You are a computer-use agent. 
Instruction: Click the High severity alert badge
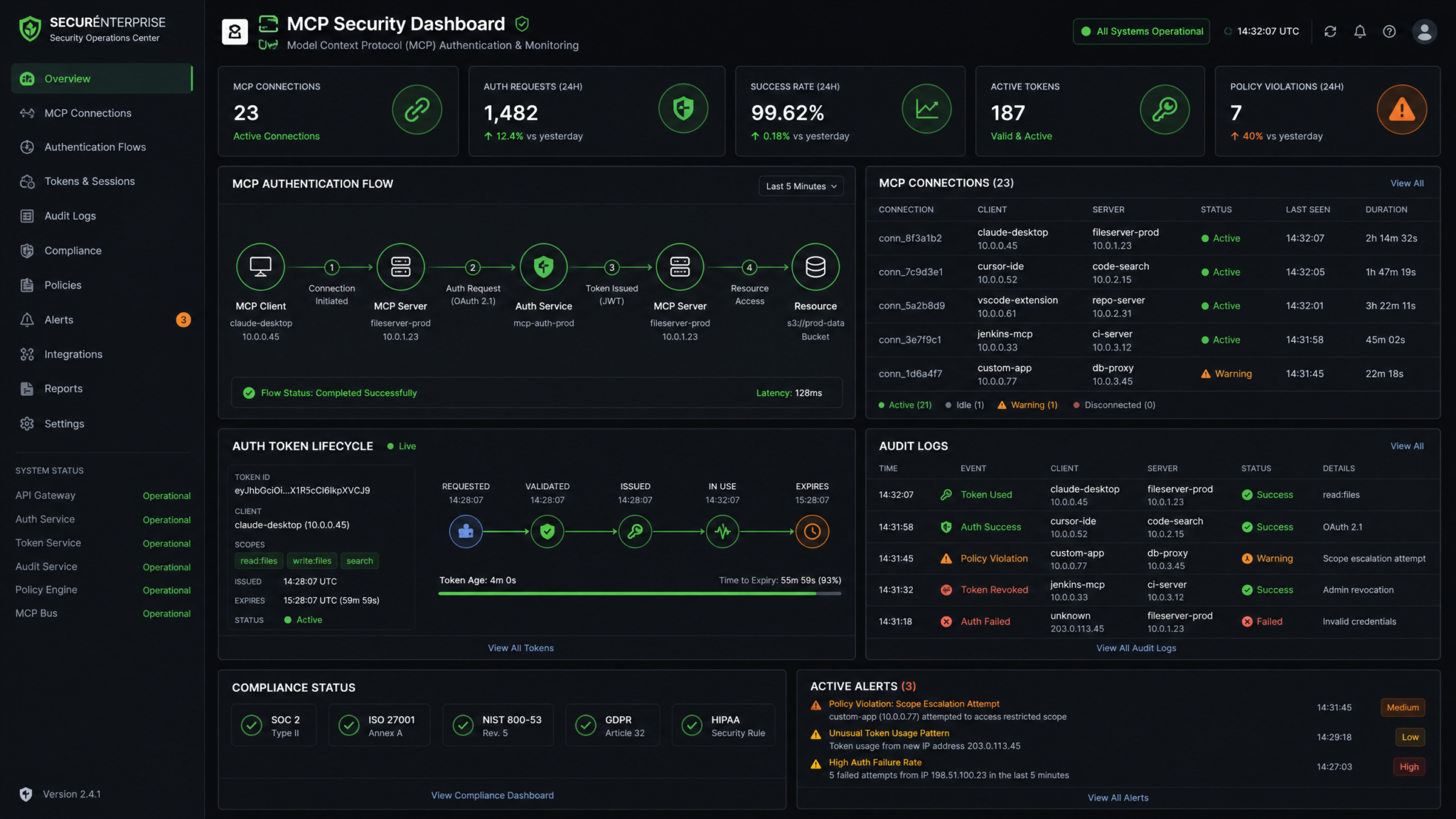1409,767
